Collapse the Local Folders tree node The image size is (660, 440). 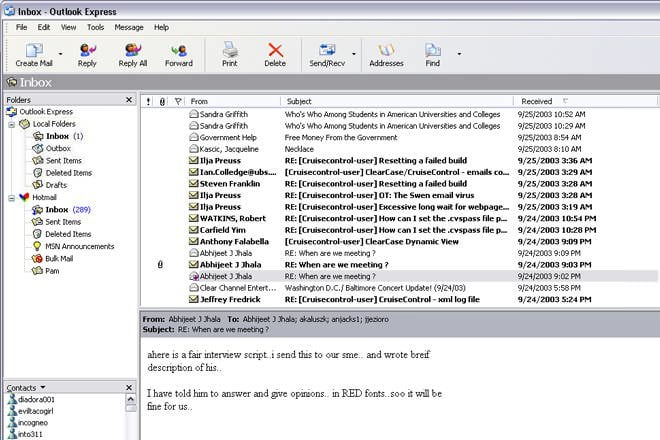pos(12,125)
